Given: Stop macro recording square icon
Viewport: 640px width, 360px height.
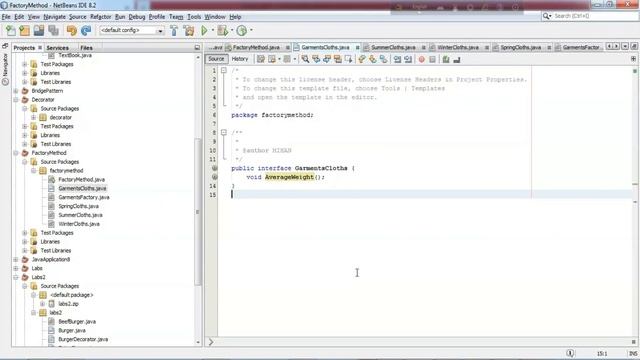Looking at the screenshot, I should coord(433,60).
